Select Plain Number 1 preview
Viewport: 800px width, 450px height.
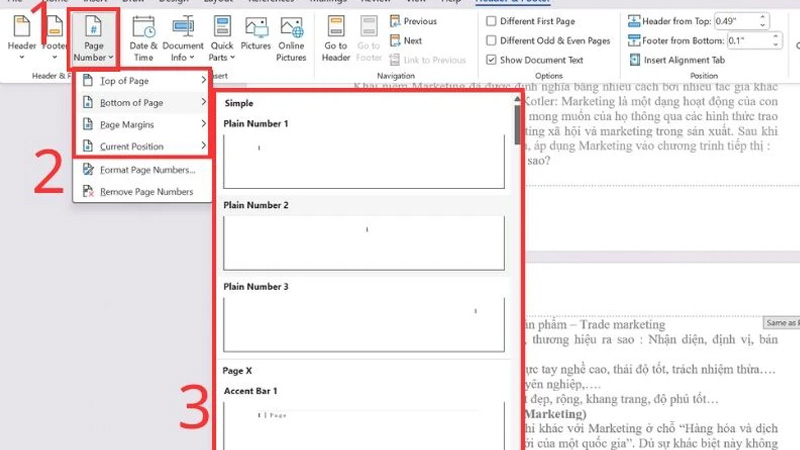364,161
